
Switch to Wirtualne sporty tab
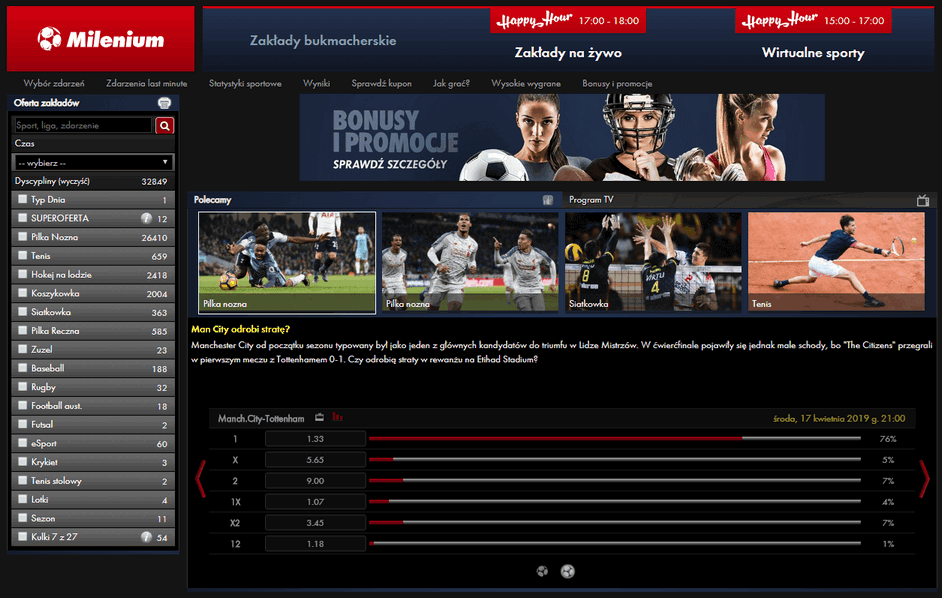click(813, 53)
